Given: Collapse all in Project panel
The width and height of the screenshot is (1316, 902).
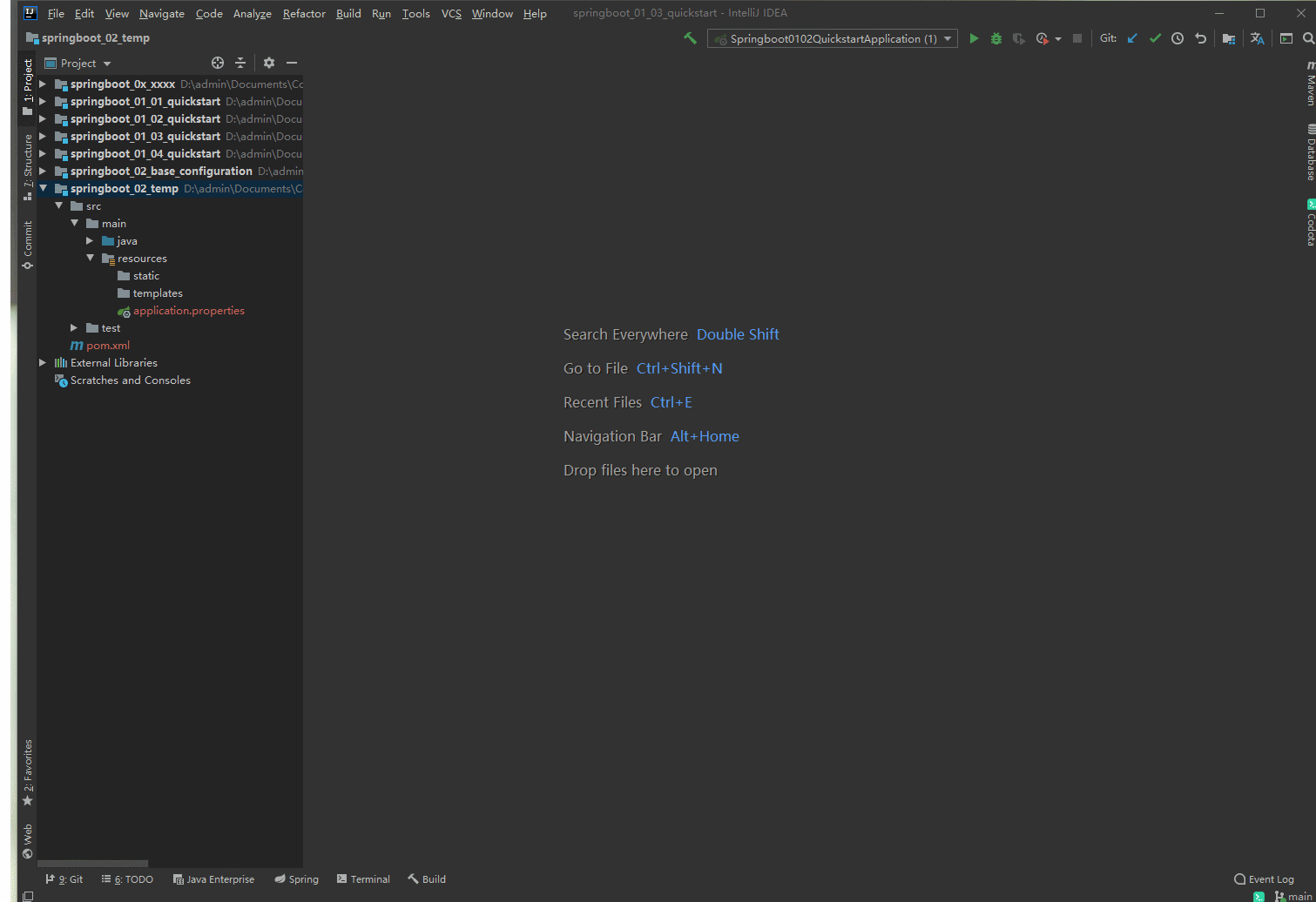Looking at the screenshot, I should tap(240, 63).
